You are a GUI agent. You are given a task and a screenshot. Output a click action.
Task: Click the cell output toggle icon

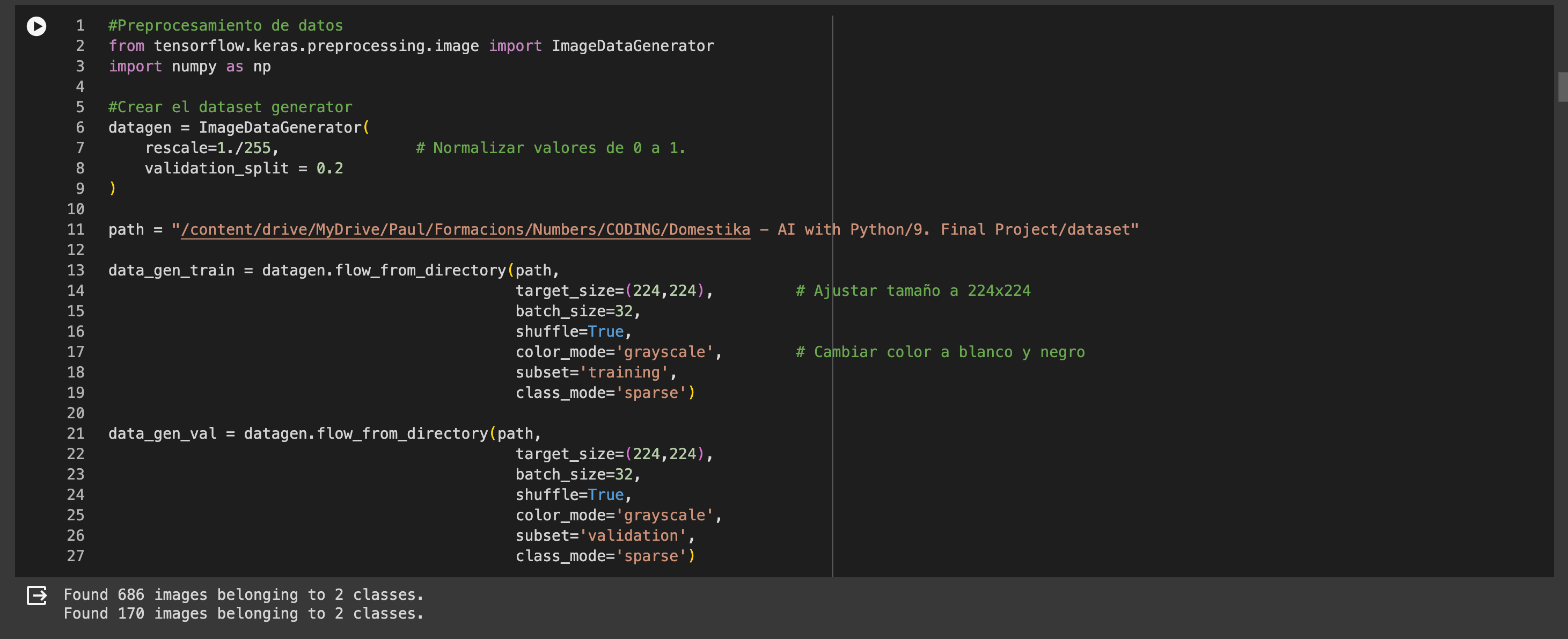(x=36, y=594)
